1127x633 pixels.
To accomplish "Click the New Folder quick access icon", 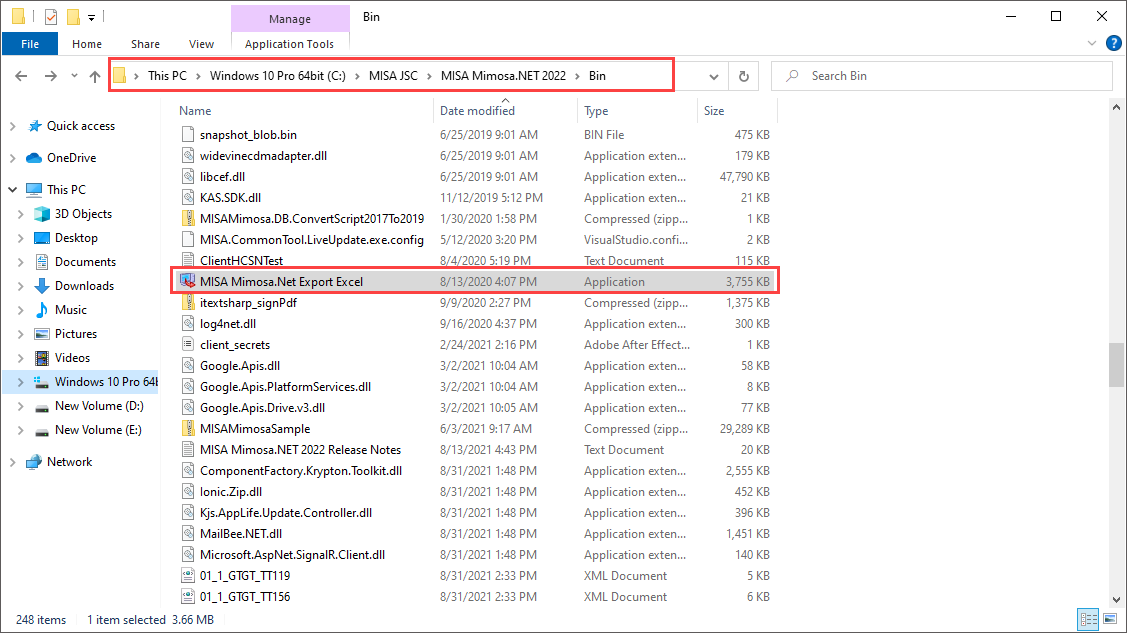I will 73,17.
